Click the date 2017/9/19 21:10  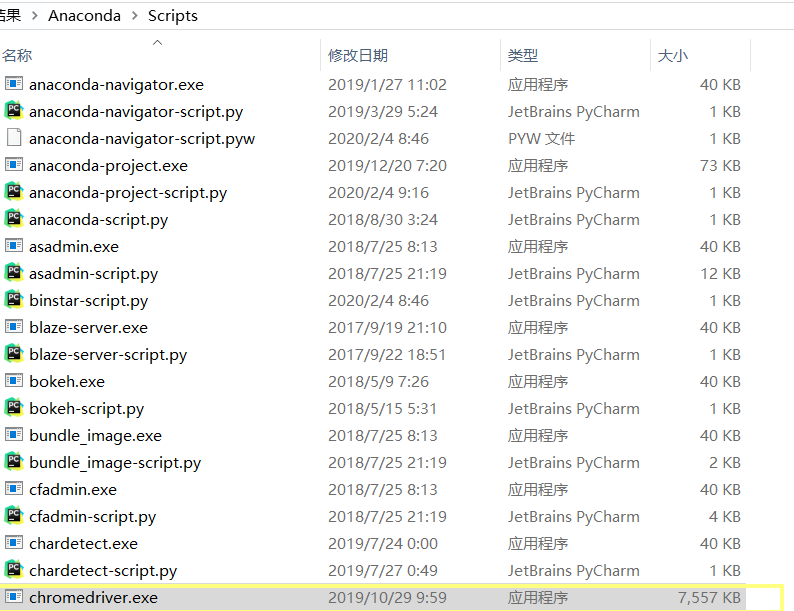[x=387, y=328]
